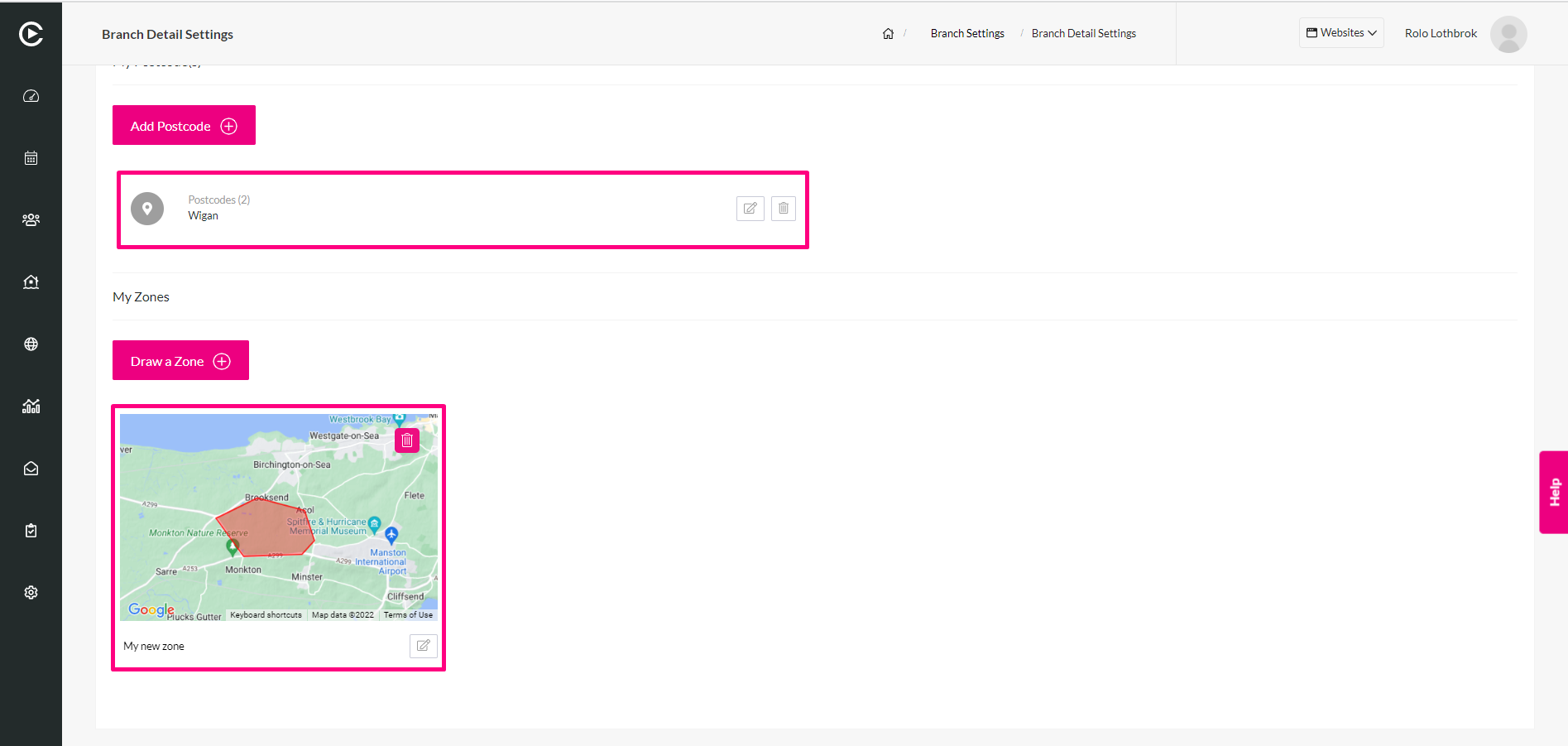Click the Add Postcode button
The width and height of the screenshot is (1568, 746).
coord(184,125)
